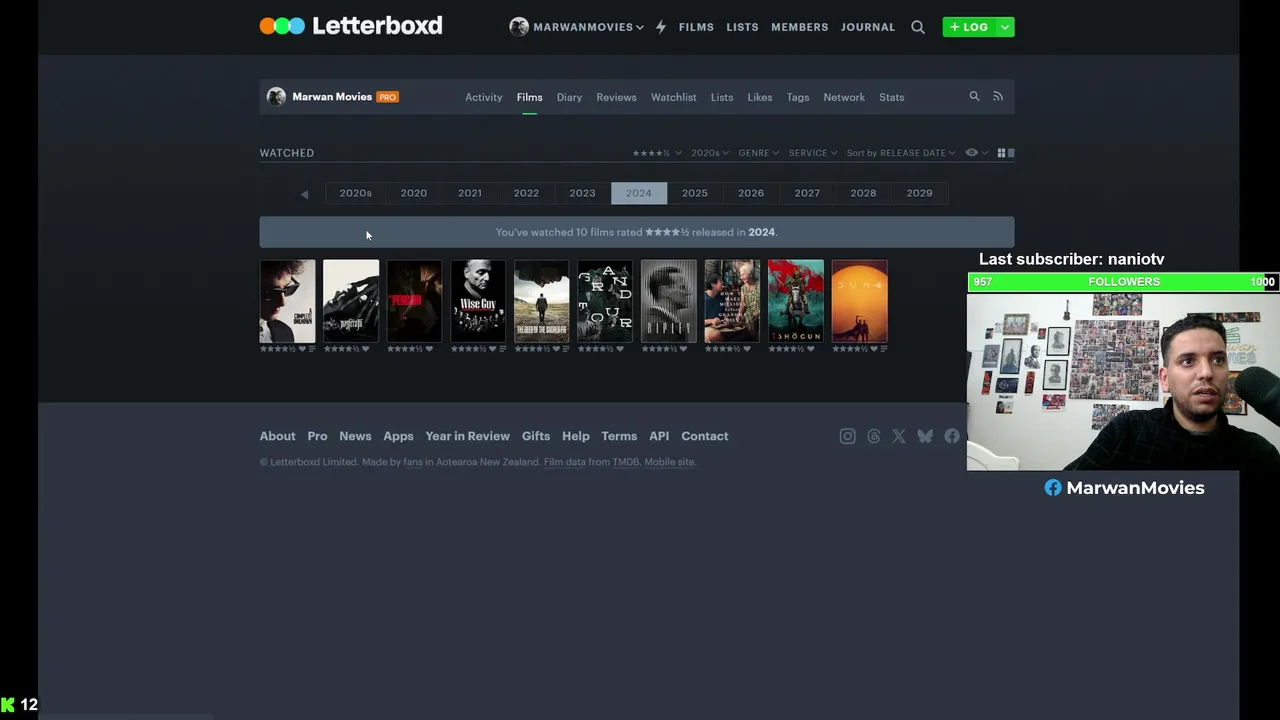This screenshot has width=1280, height=720.
Task: Open the API footer link
Action: tap(659, 436)
